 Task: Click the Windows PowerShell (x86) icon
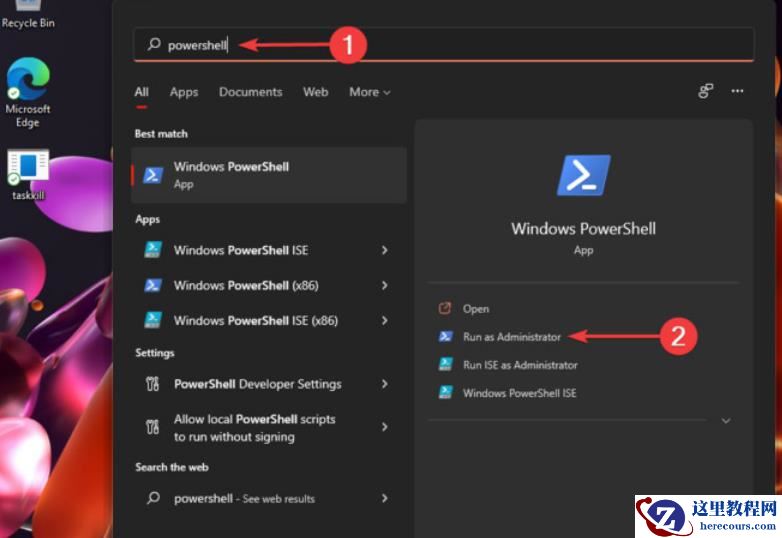click(x=153, y=285)
